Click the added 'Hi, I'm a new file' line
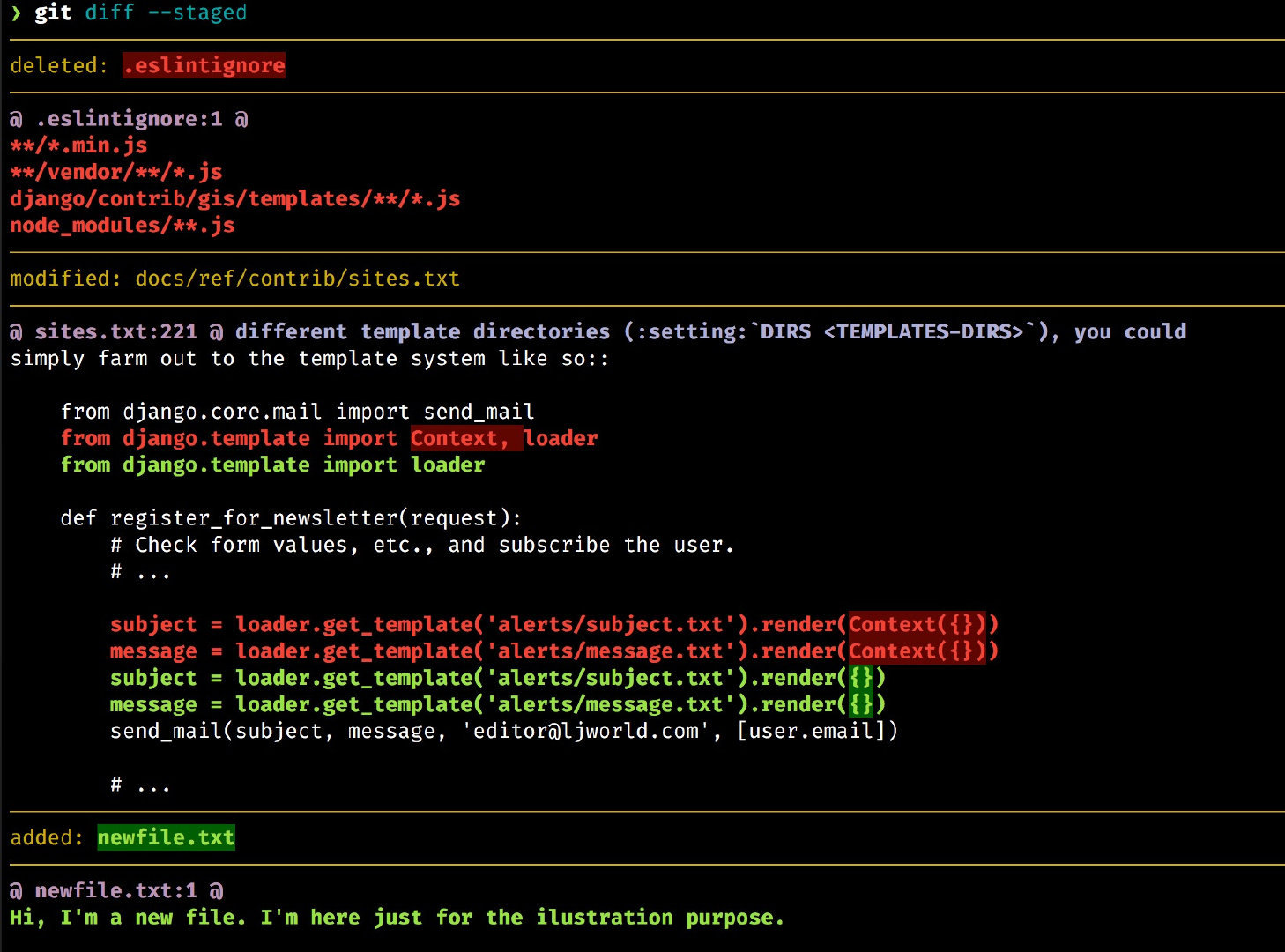The width and height of the screenshot is (1285, 952). (397, 918)
